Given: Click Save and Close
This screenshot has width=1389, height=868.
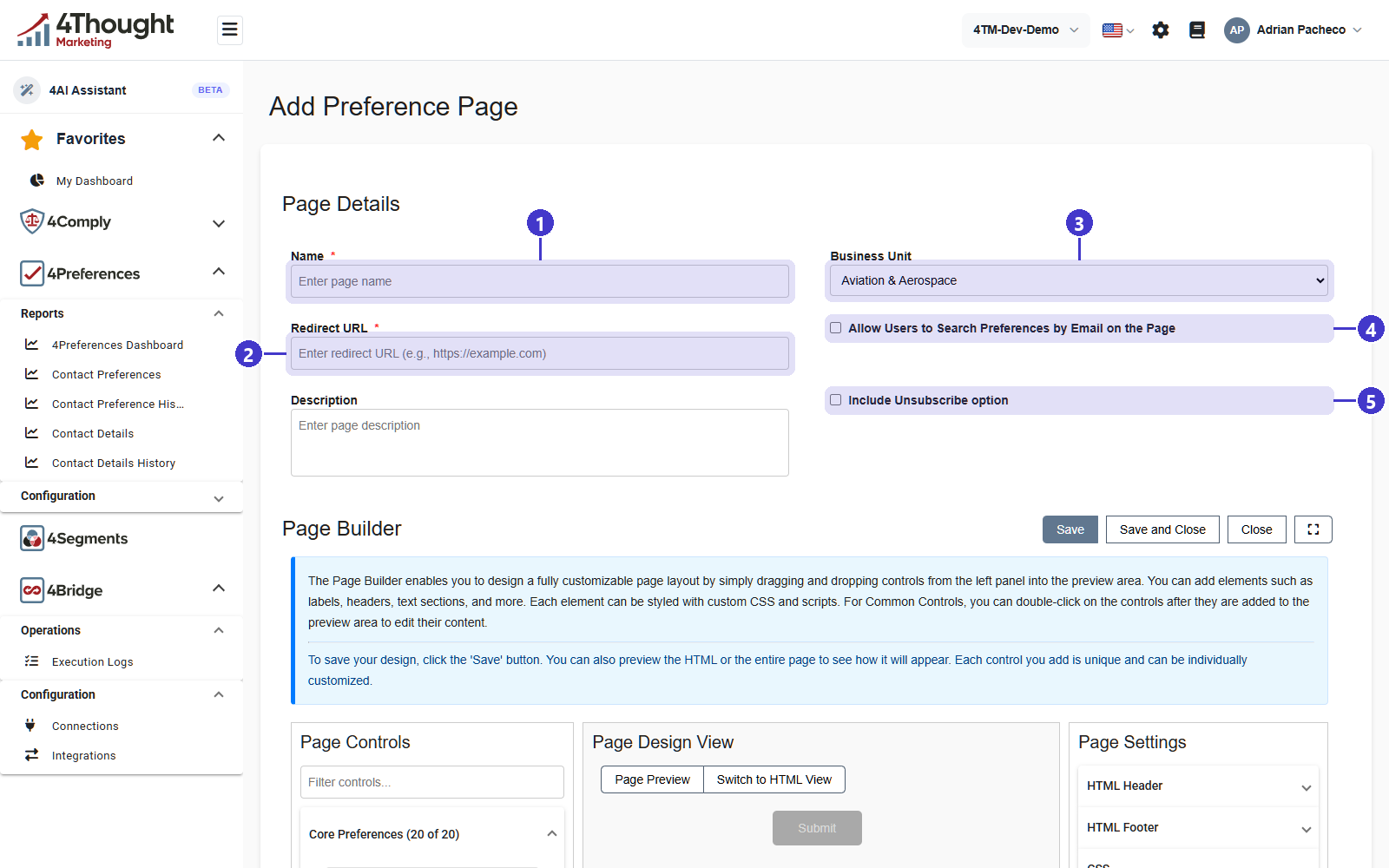Looking at the screenshot, I should tap(1162, 529).
